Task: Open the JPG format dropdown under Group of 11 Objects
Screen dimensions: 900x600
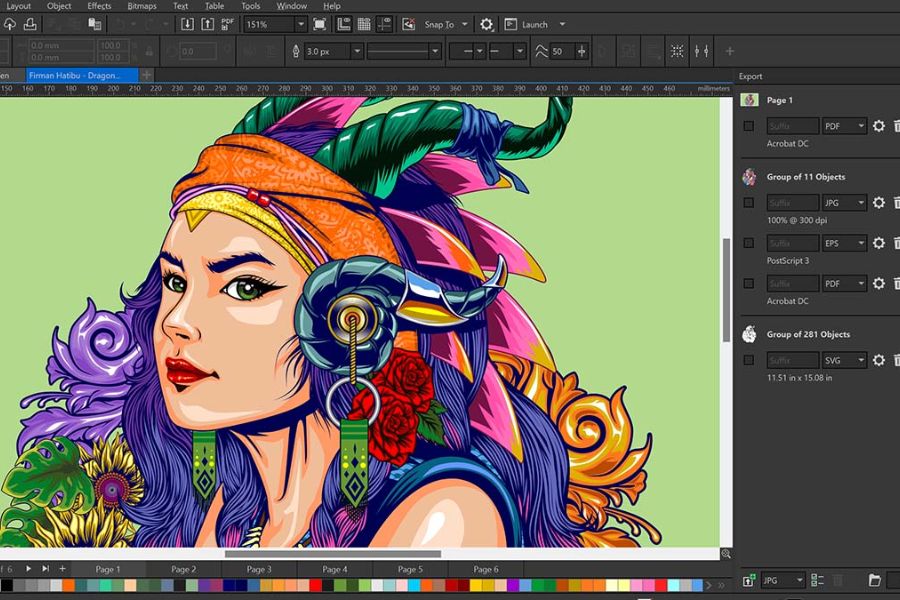Action: point(844,203)
